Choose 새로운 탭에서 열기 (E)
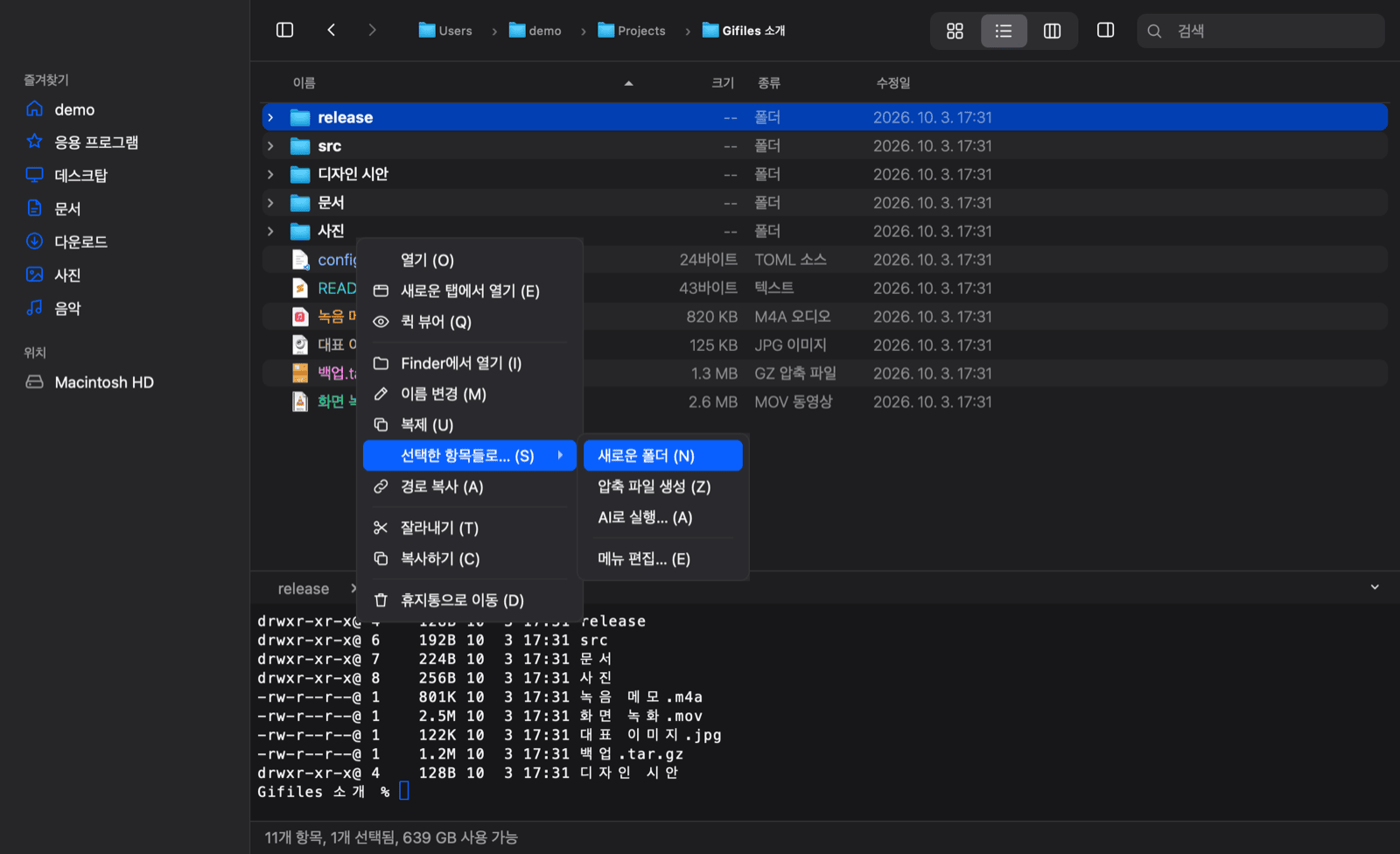This screenshot has height=854, width=1400. [x=470, y=290]
